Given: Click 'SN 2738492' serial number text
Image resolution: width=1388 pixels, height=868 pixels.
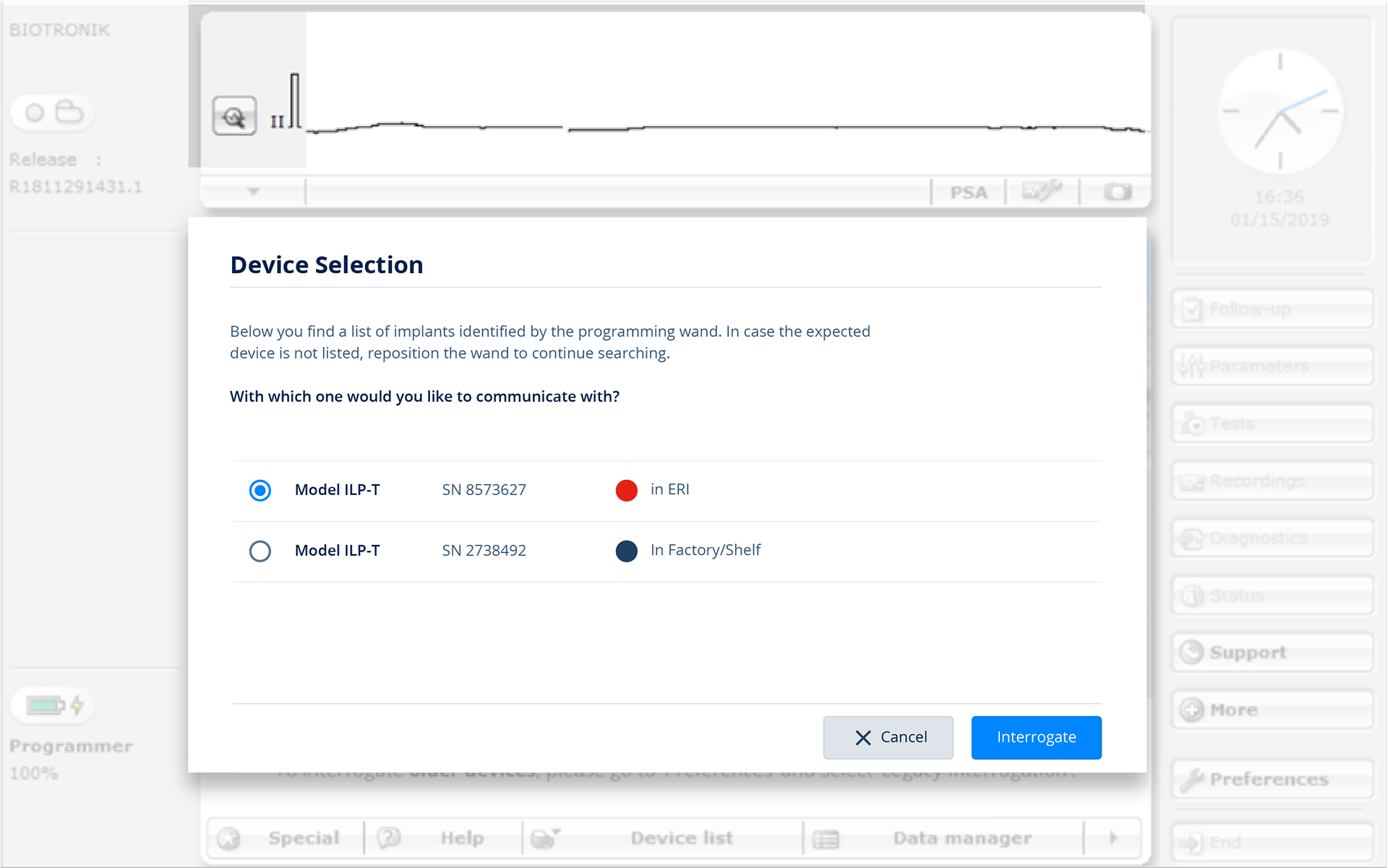Looking at the screenshot, I should point(484,551).
